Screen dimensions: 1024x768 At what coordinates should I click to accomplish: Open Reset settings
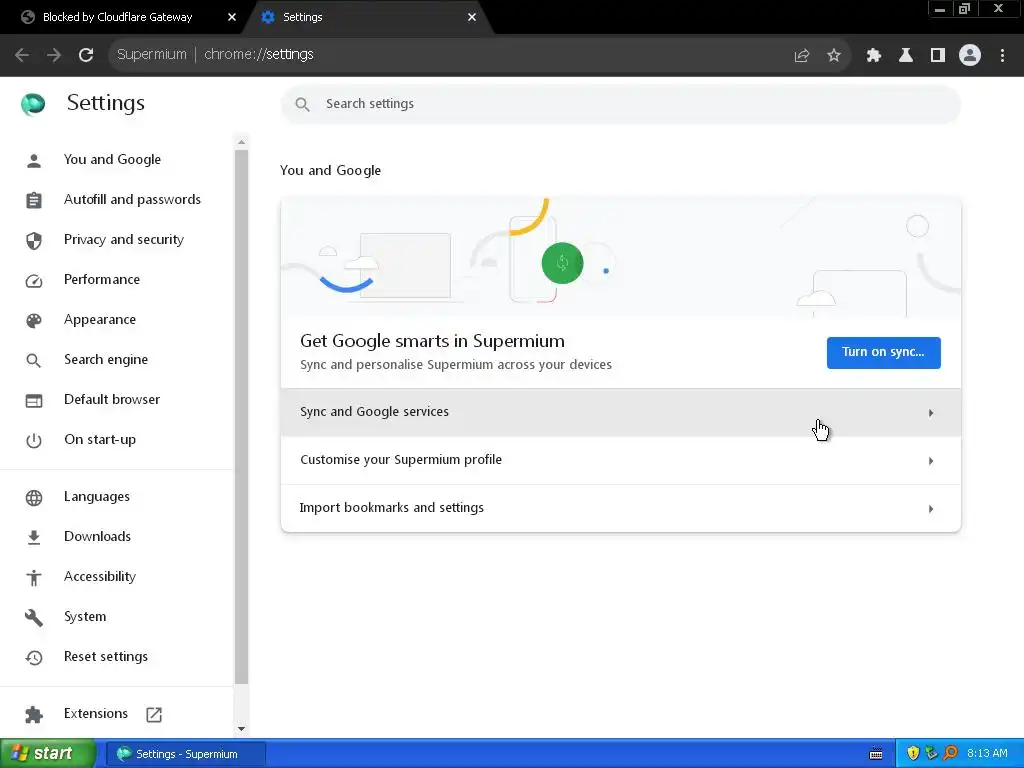pos(106,656)
